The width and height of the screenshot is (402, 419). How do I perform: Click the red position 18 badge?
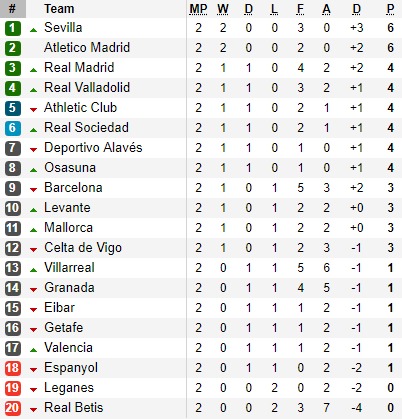(13, 368)
